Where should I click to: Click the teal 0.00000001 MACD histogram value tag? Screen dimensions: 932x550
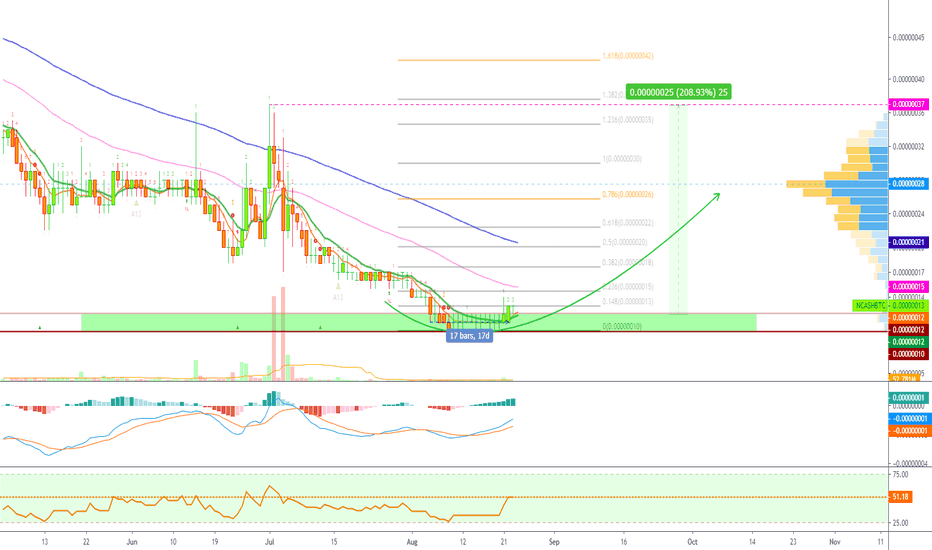coord(908,398)
